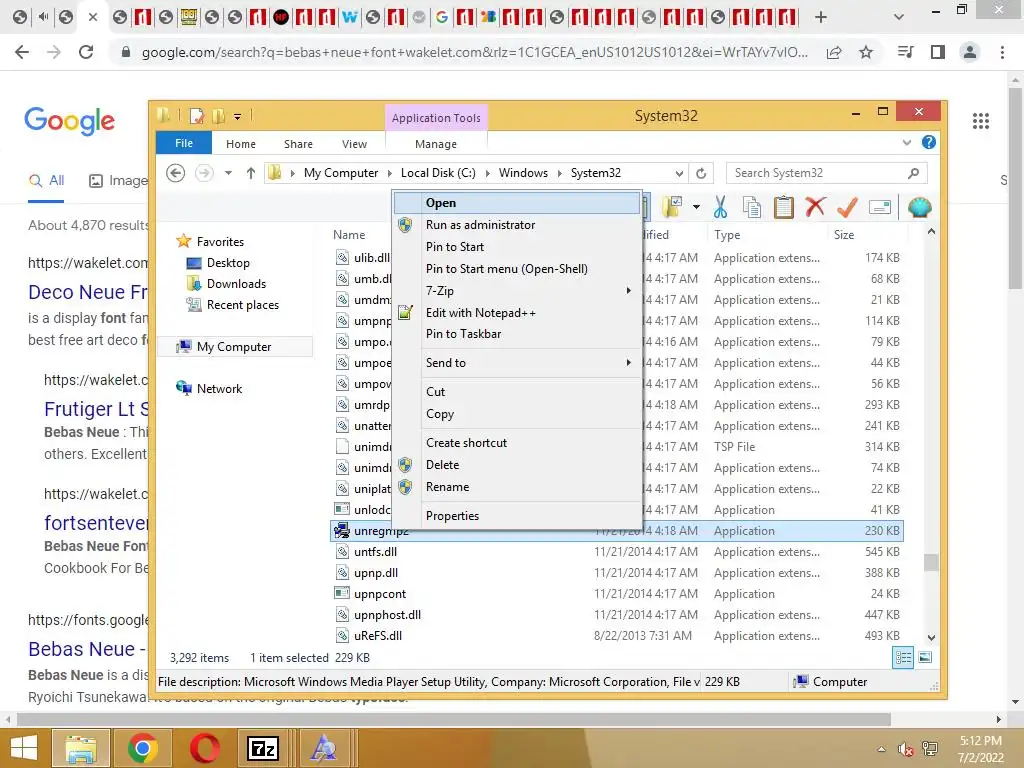The height and width of the screenshot is (768, 1024).
Task: Click Chrome share page icon
Action: [834, 52]
